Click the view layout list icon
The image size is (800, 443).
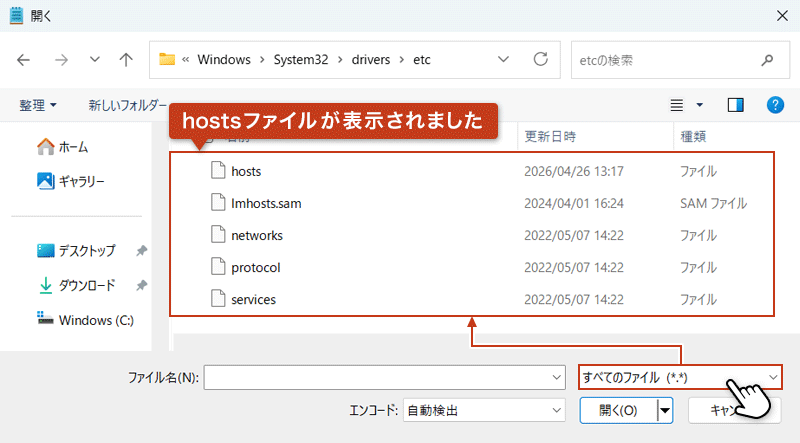677,105
